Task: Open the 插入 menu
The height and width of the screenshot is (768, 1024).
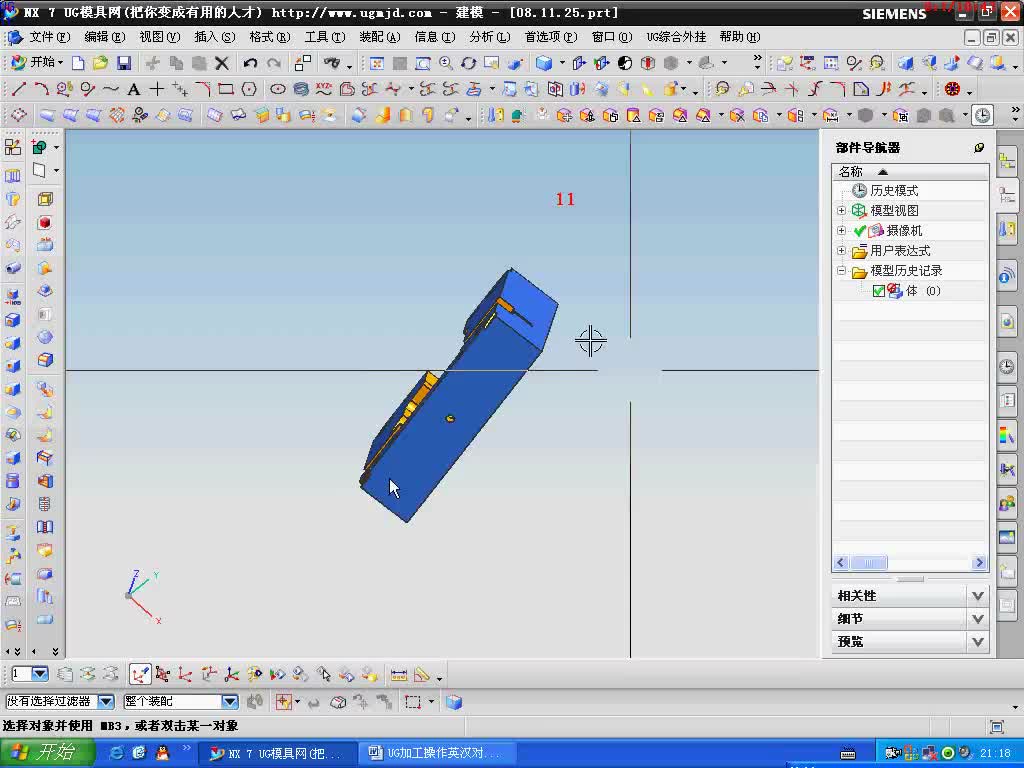Action: [214, 37]
